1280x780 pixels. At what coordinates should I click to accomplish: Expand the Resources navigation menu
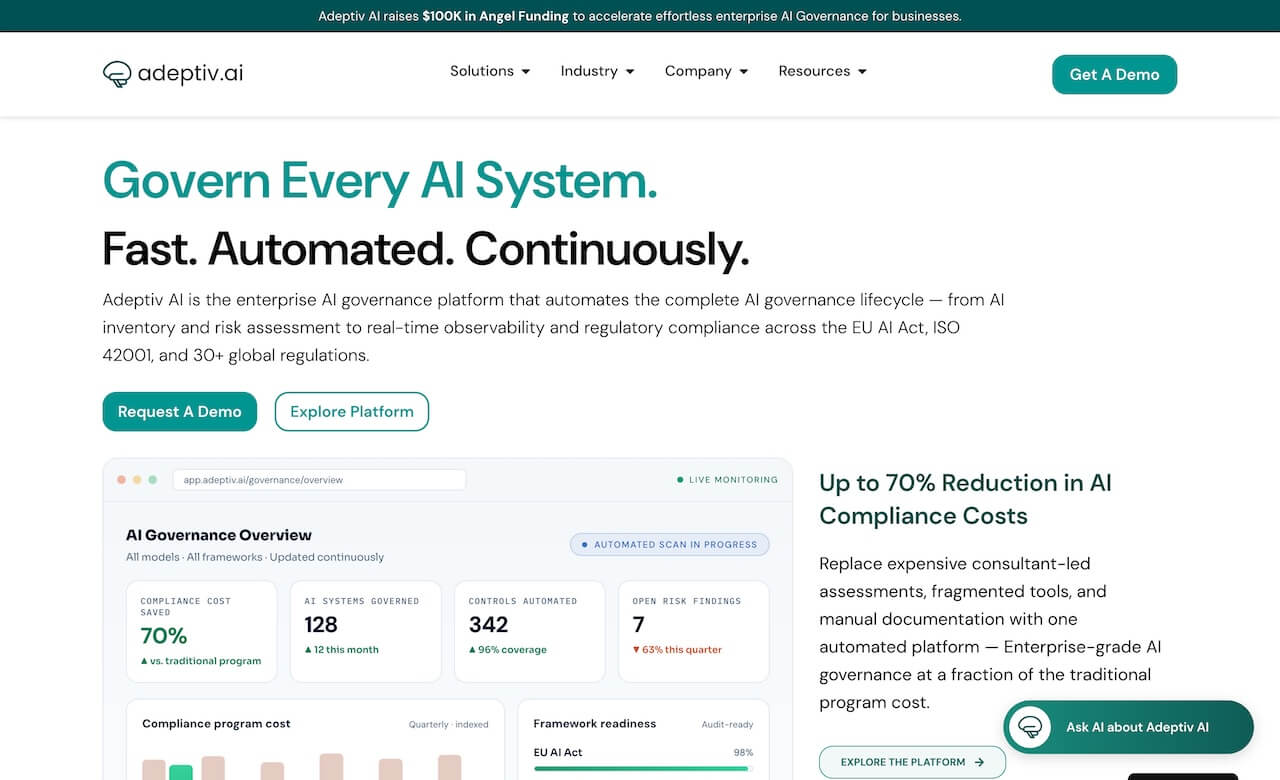pyautogui.click(x=822, y=71)
